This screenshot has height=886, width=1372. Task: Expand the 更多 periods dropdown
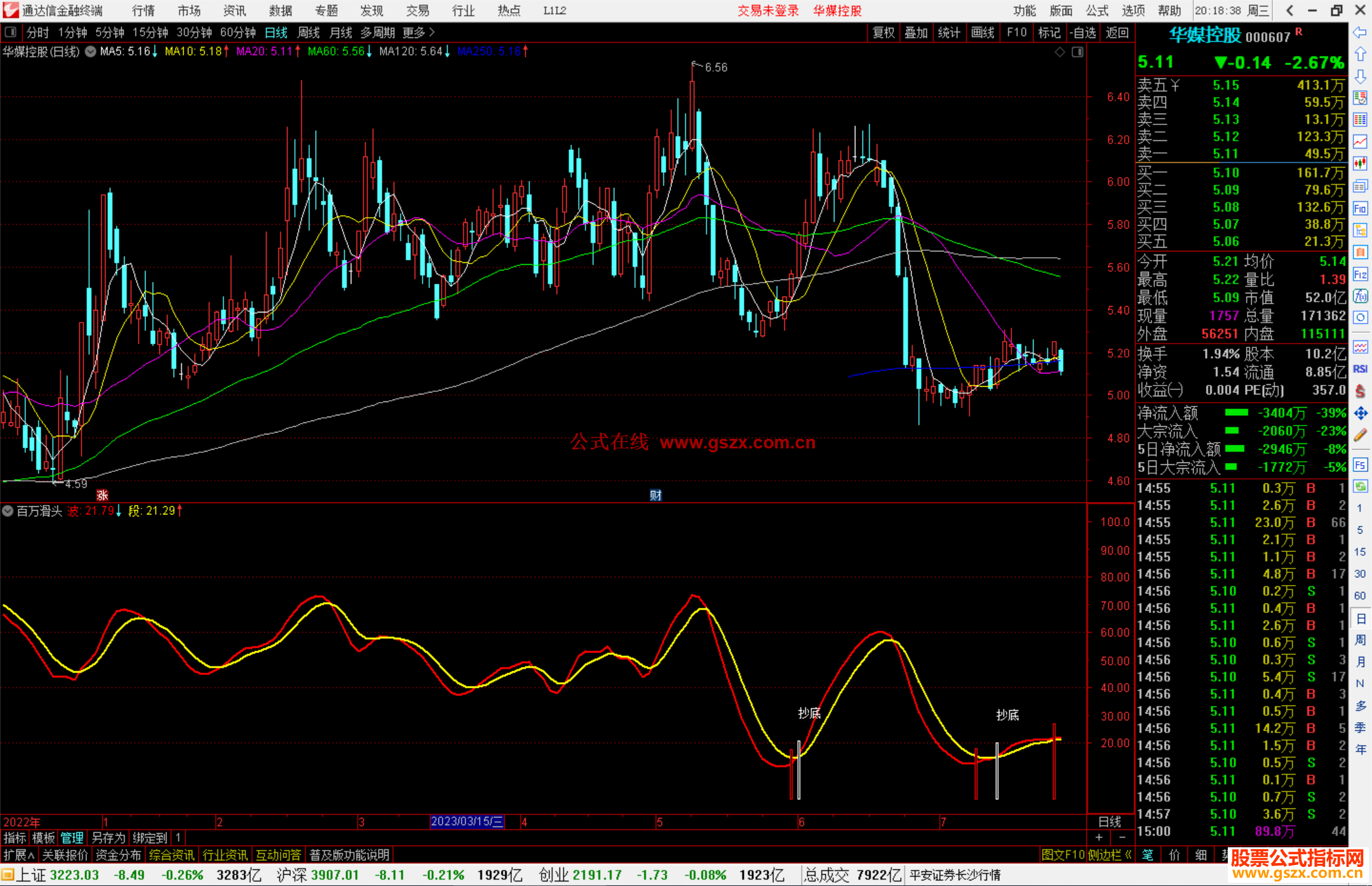(x=419, y=32)
